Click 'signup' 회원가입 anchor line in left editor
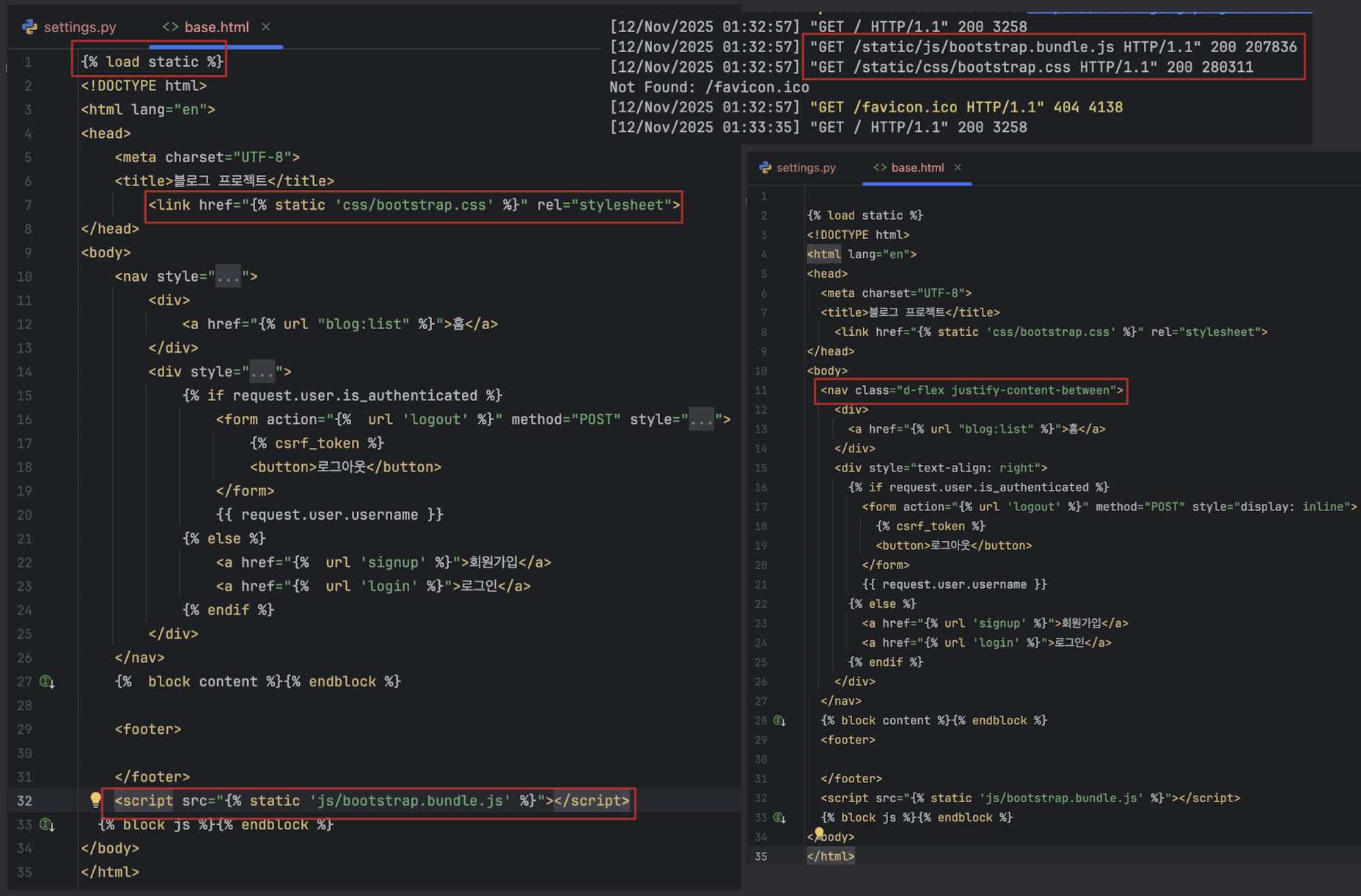Image resolution: width=1361 pixels, height=896 pixels. (384, 562)
